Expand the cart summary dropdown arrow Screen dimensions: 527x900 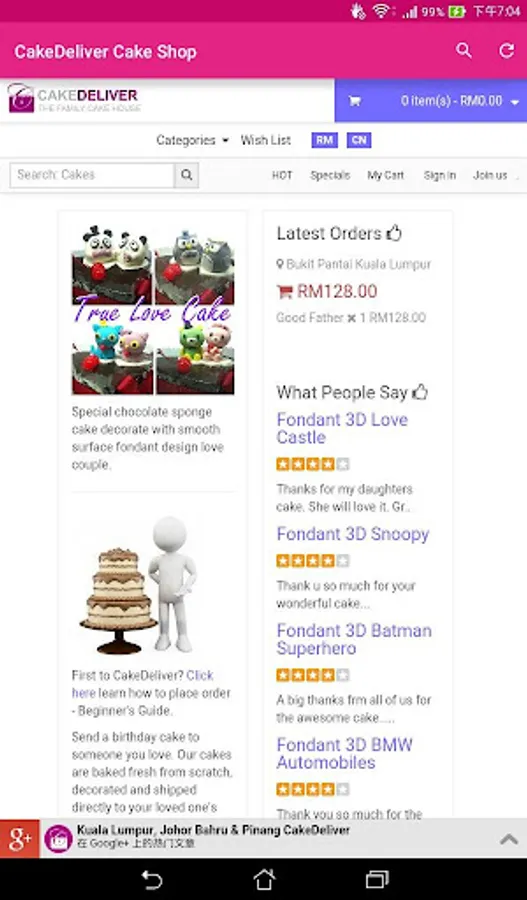click(x=514, y=102)
